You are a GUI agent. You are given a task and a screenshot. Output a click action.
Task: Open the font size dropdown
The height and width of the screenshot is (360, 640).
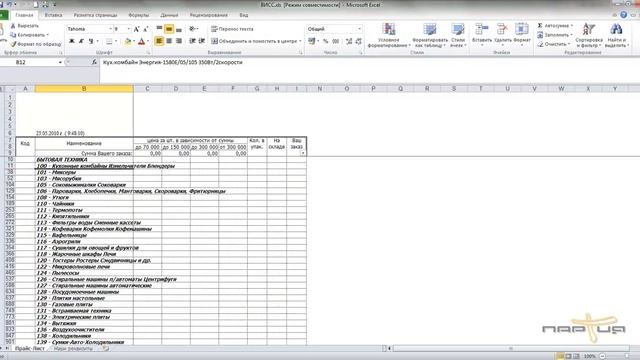pos(129,29)
